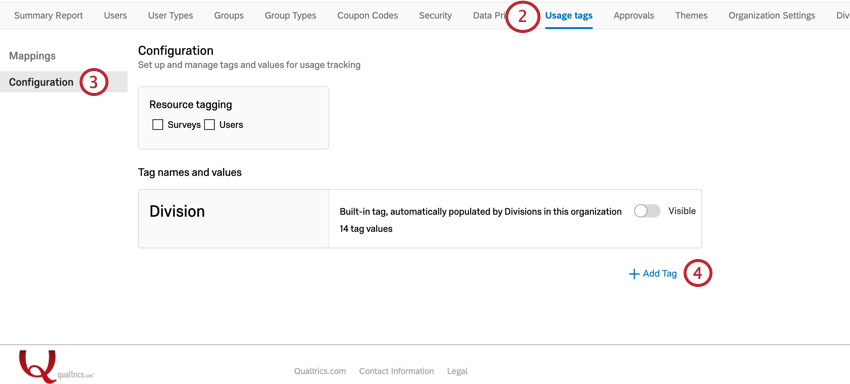Select Mappings in the left sidebar
Screen dimensions: 850x384
pos(33,56)
